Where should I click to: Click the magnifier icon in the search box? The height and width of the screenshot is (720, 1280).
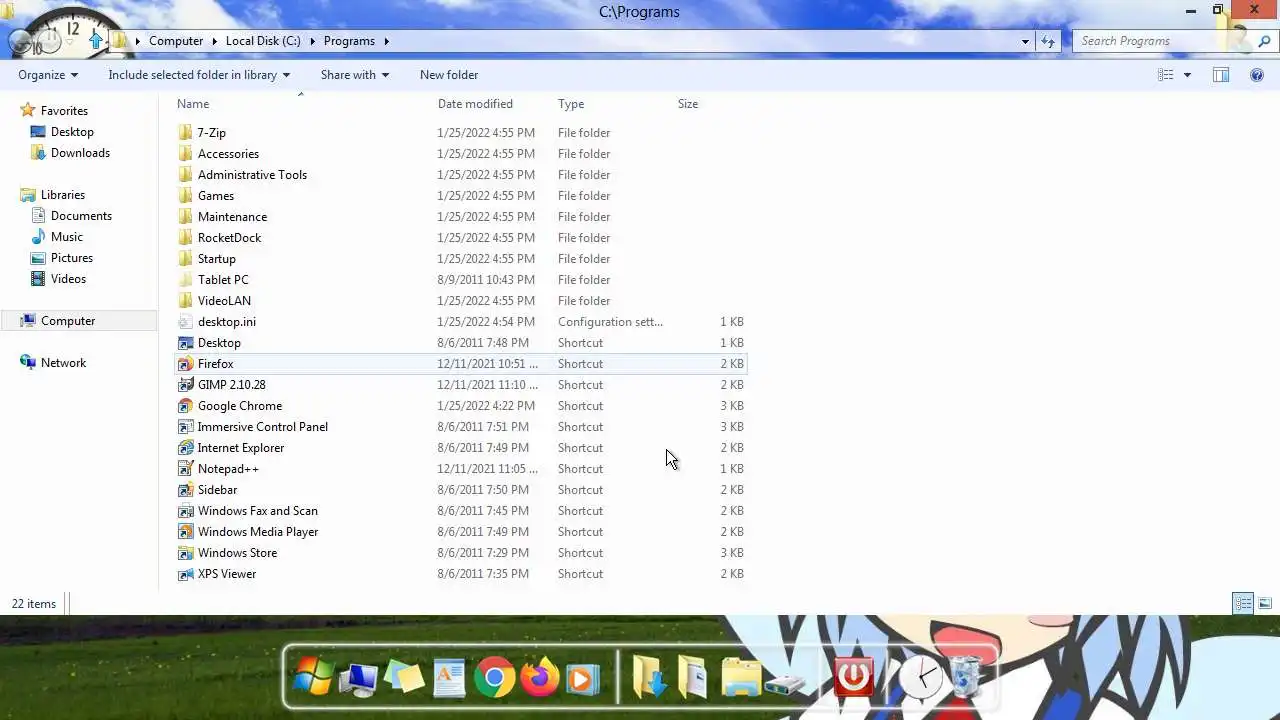1265,41
